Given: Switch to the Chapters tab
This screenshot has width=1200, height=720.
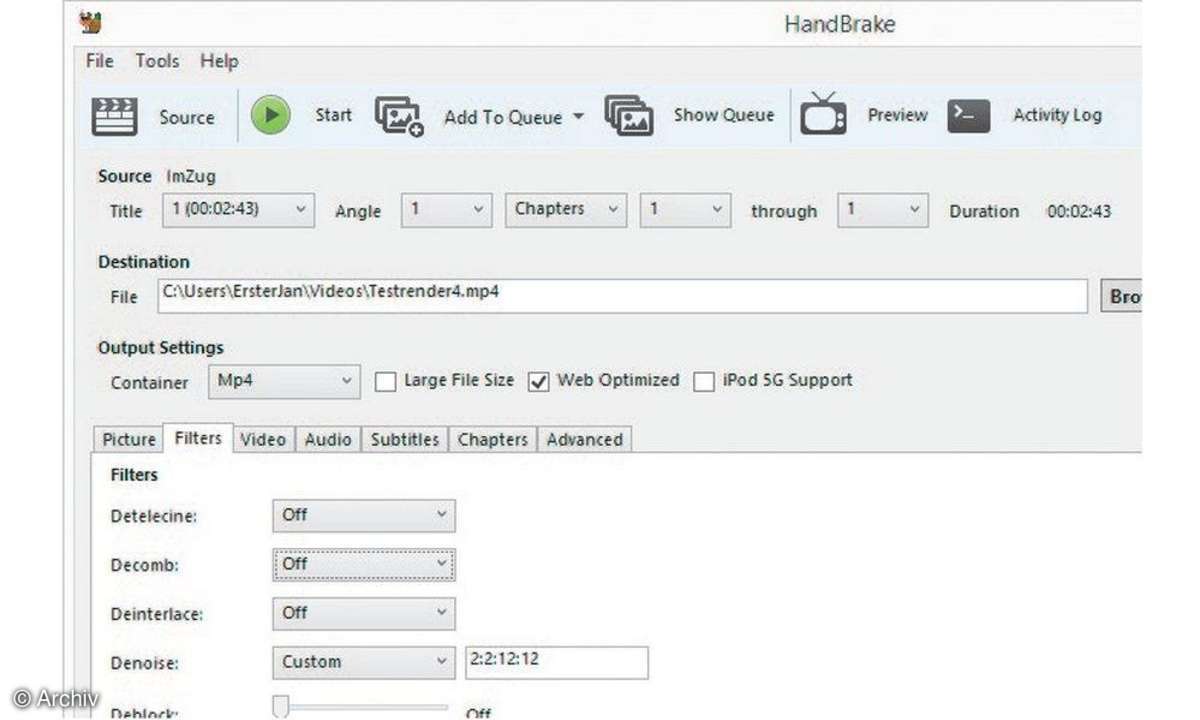Looking at the screenshot, I should [492, 439].
